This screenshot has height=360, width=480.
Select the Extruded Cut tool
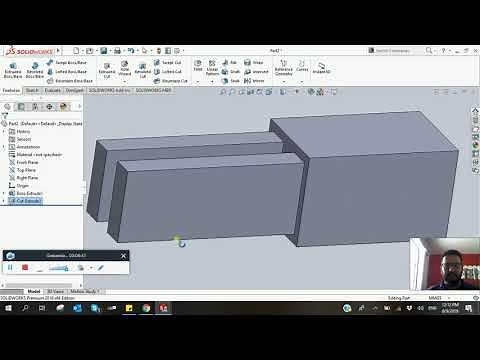pos(107,71)
